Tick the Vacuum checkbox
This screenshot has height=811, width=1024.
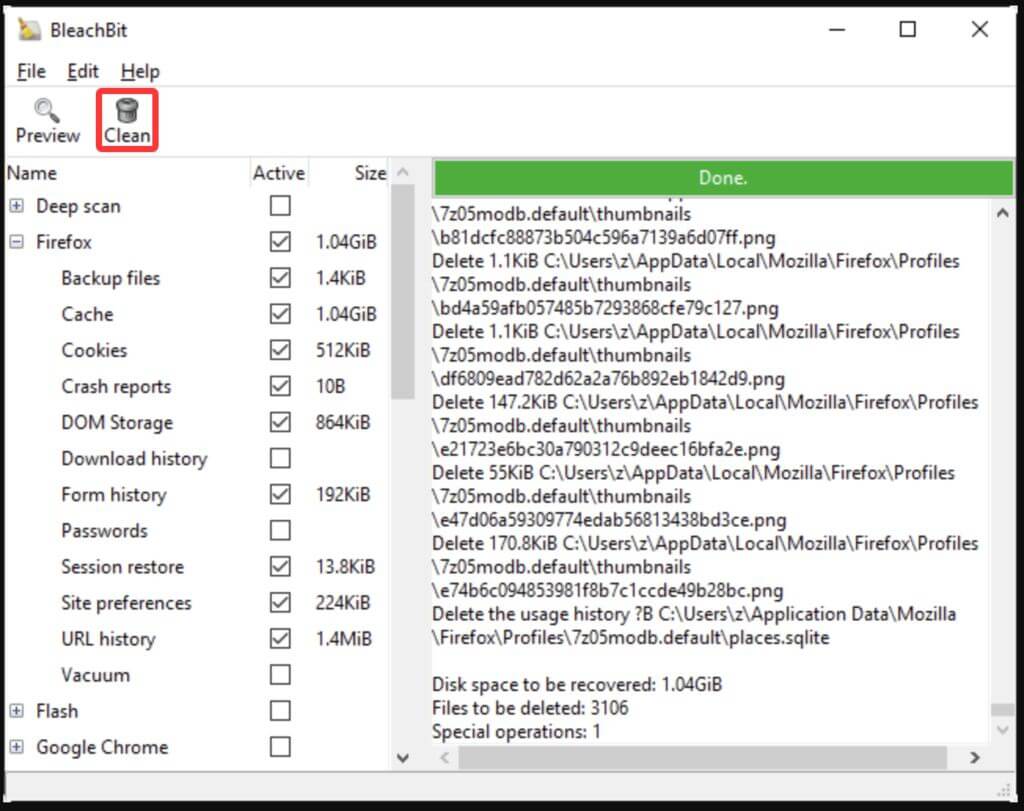[281, 674]
